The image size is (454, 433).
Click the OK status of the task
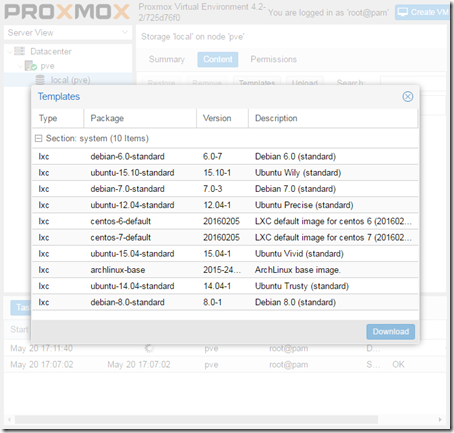point(398,364)
